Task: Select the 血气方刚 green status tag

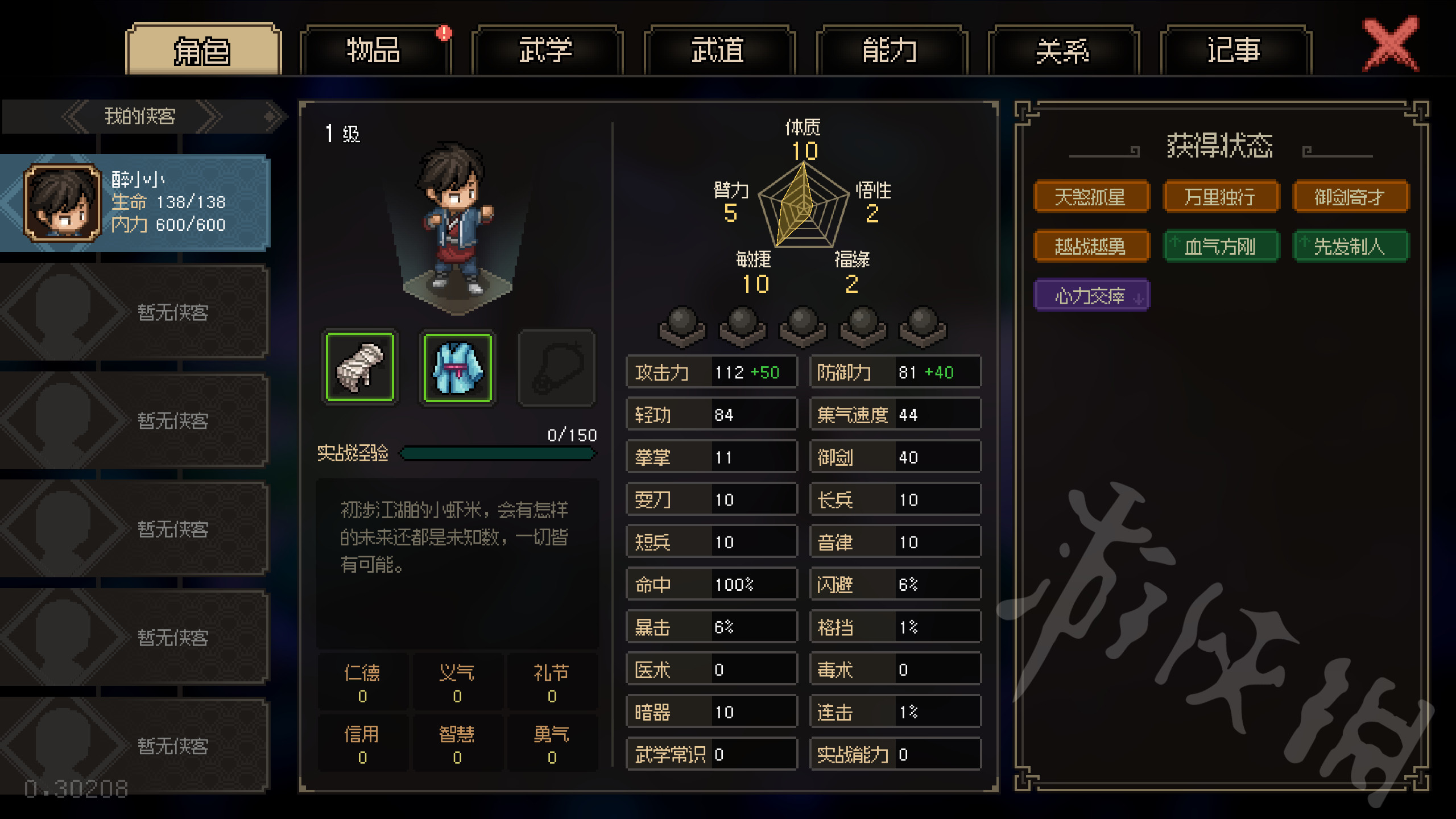Action: pos(1221,246)
